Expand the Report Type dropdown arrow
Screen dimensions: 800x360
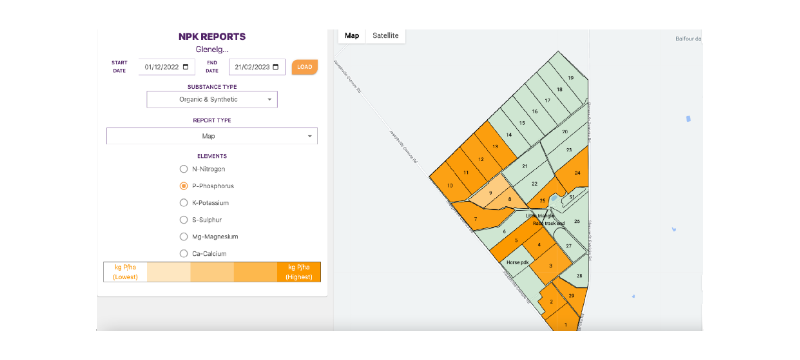click(x=309, y=136)
